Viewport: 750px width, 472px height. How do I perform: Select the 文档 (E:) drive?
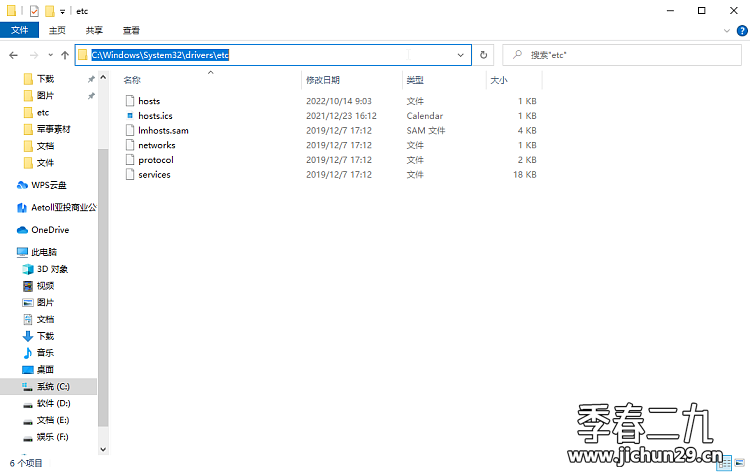(x=53, y=420)
